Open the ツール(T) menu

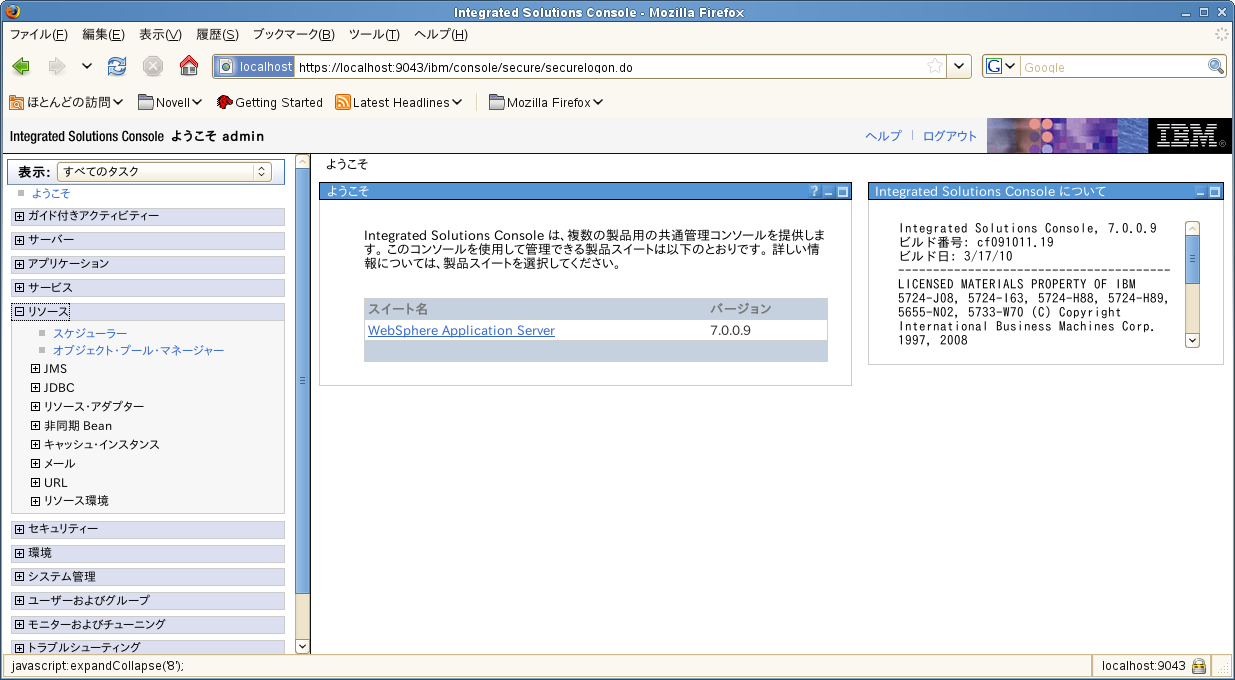tap(374, 34)
